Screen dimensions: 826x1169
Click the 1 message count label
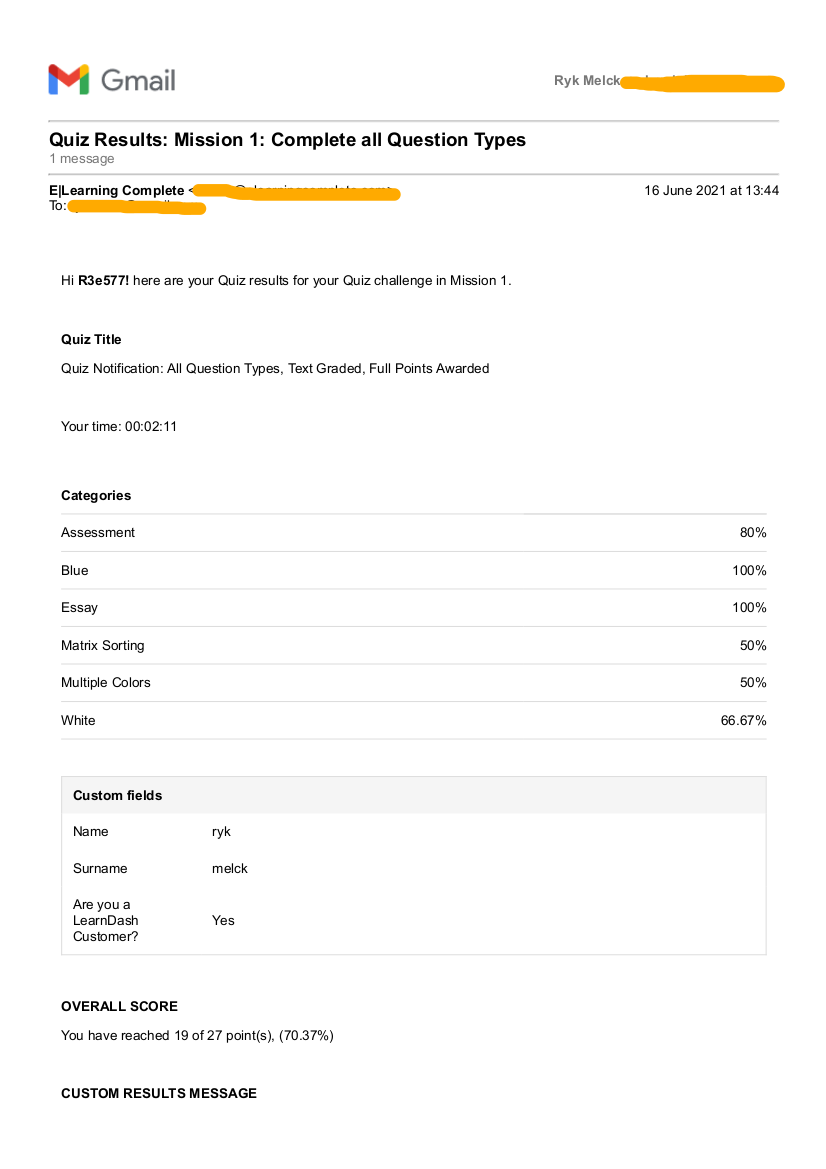[82, 159]
